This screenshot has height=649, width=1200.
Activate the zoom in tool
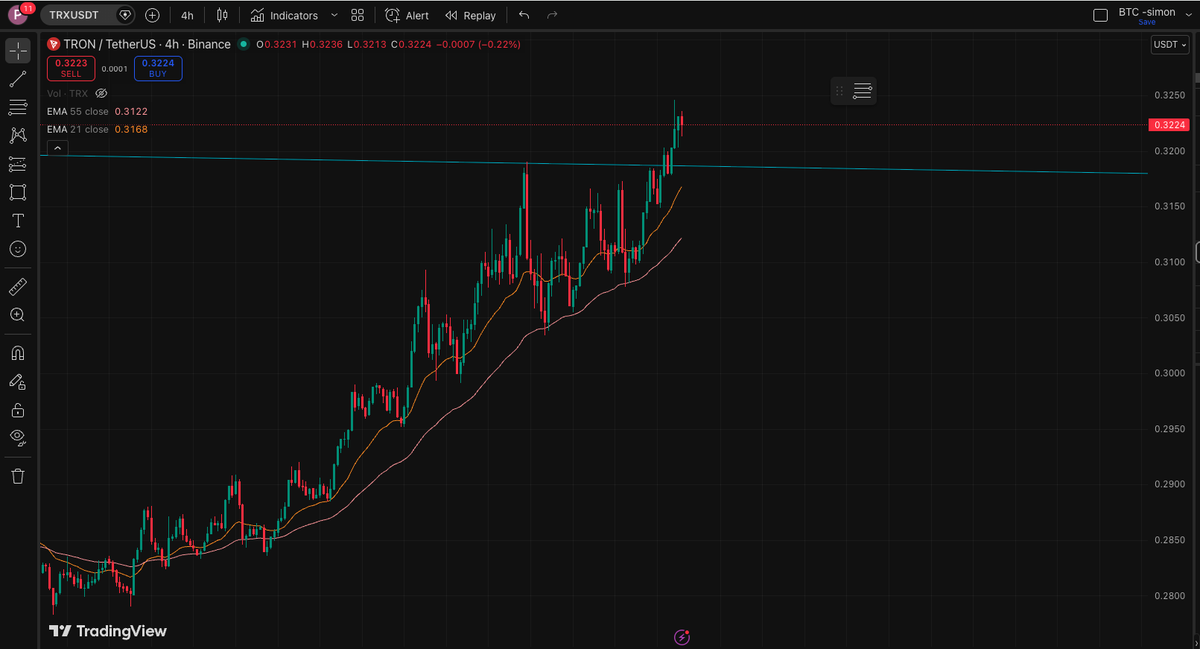18,315
